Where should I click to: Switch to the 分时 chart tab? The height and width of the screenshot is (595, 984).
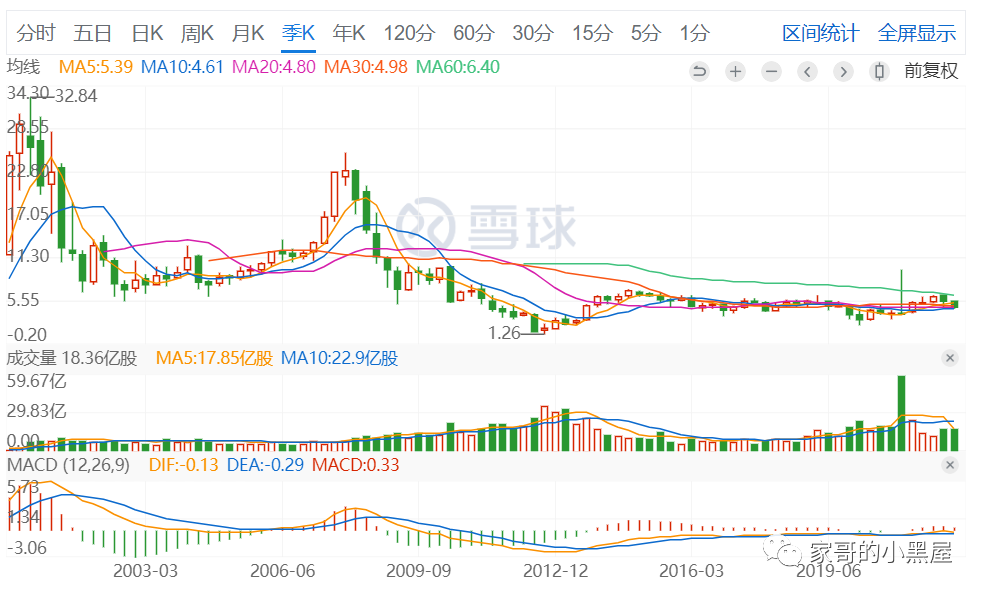coord(36,33)
